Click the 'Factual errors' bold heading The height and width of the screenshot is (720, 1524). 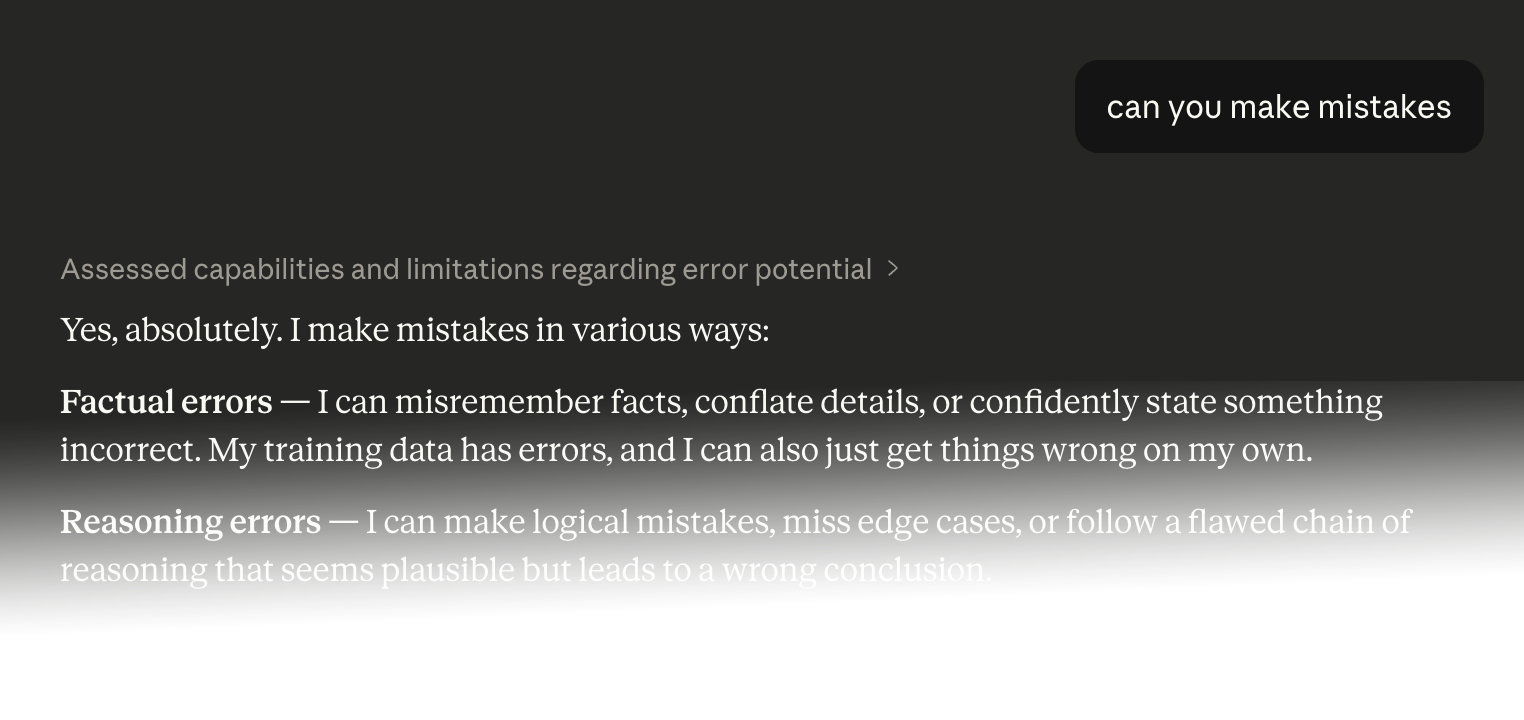tap(165, 402)
